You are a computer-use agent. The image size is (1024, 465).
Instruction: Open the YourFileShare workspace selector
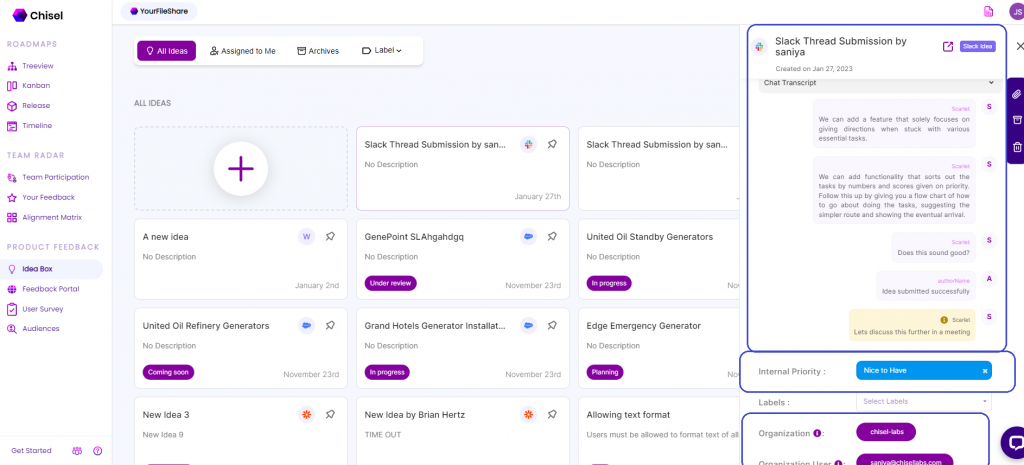pos(159,11)
